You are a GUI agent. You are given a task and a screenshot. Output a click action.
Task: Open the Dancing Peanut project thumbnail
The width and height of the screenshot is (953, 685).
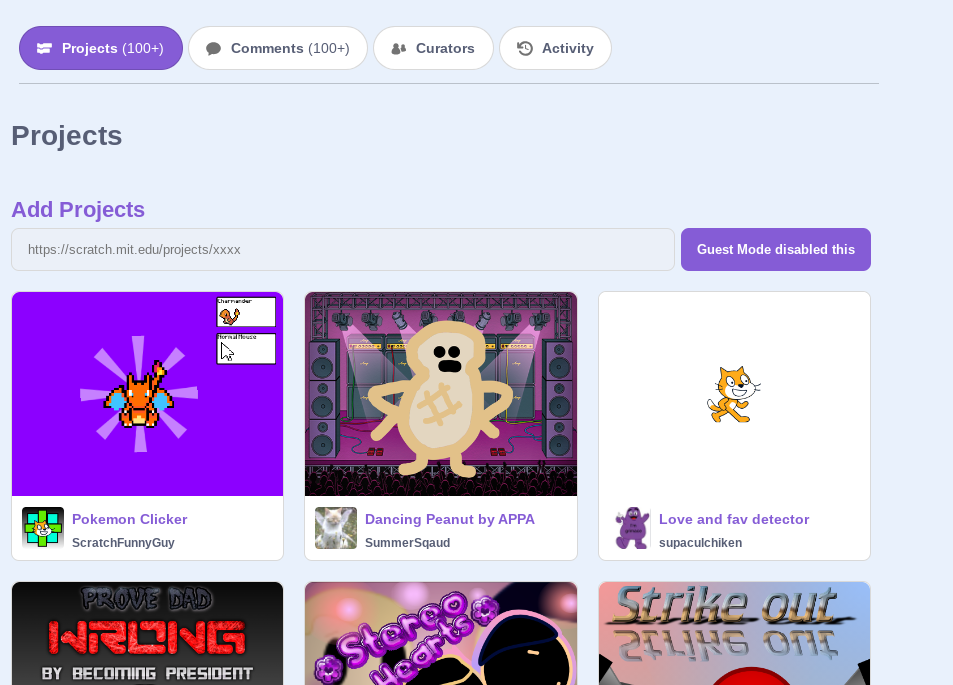pos(441,394)
